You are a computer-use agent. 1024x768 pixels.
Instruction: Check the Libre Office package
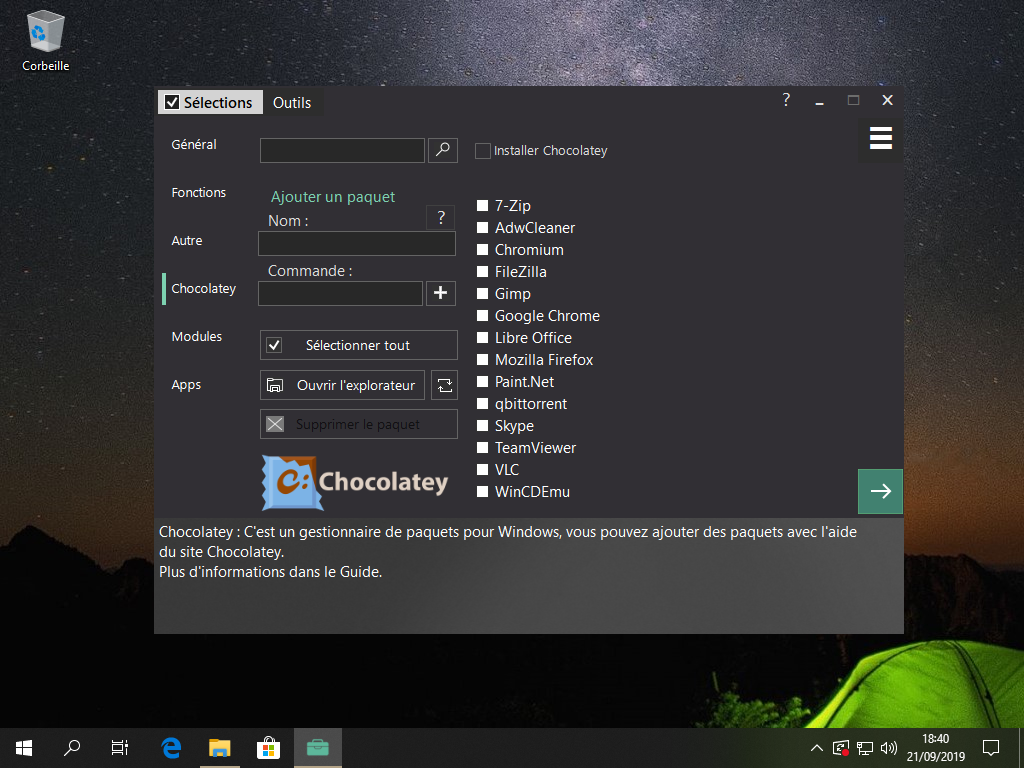tap(483, 338)
